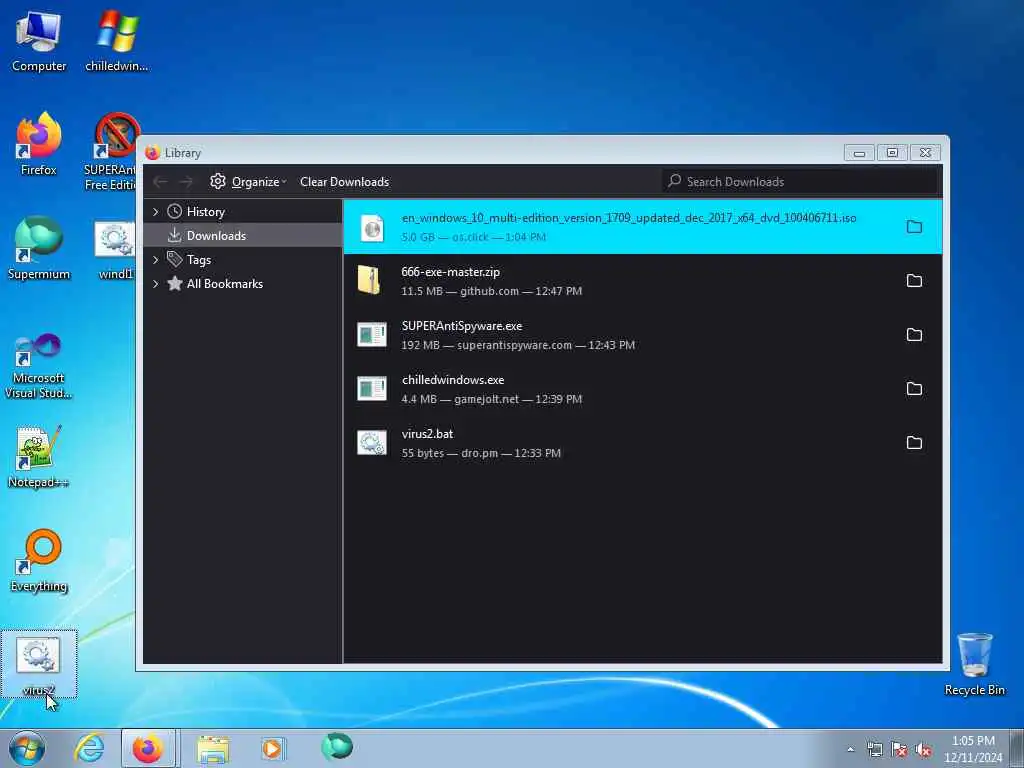1024x768 pixels.
Task: Select the SUPERAntiSpyware Free Edition desktop shortcut
Action: pyautogui.click(x=111, y=153)
